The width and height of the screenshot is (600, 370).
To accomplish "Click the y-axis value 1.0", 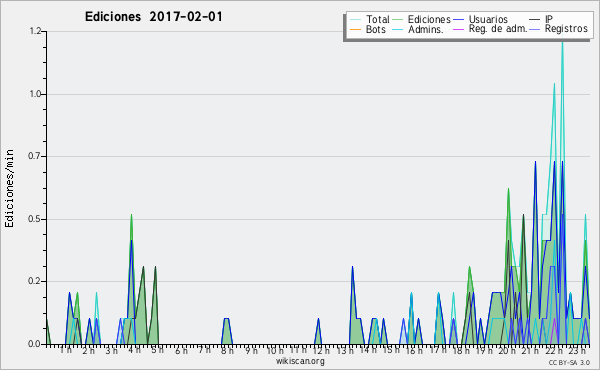I will pyautogui.click(x=35, y=94).
